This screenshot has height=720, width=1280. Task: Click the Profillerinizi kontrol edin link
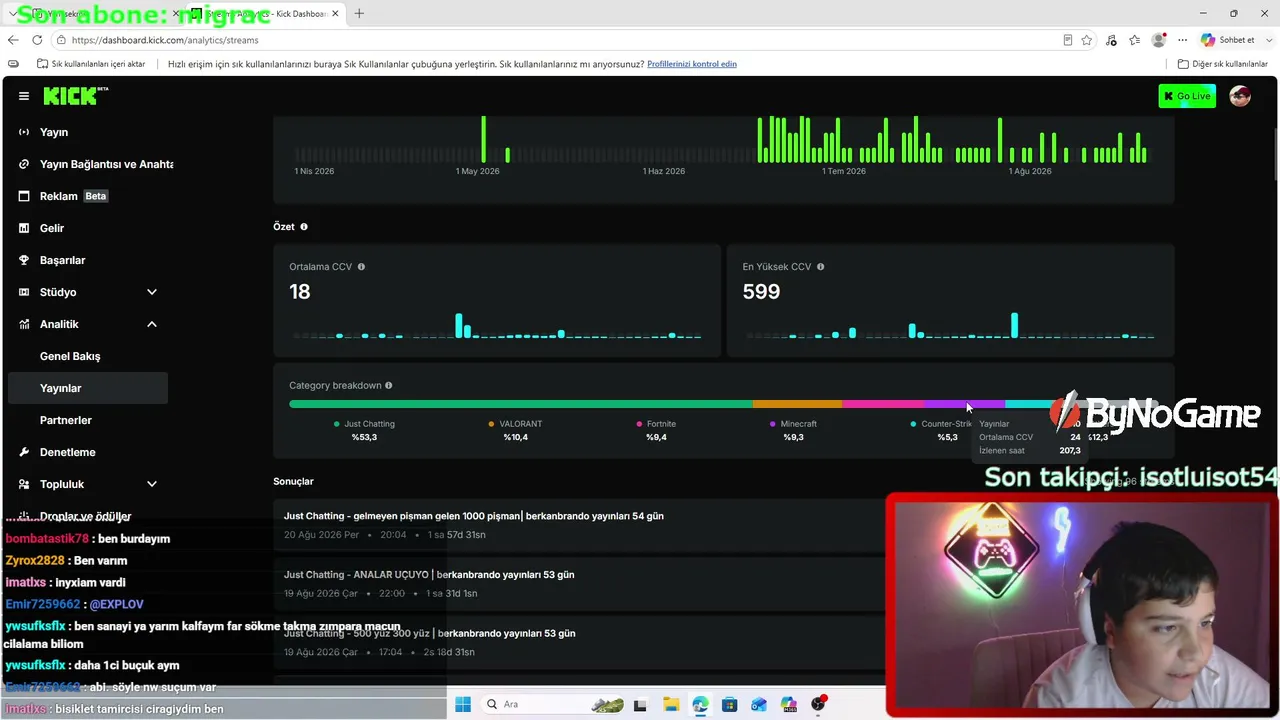point(692,64)
